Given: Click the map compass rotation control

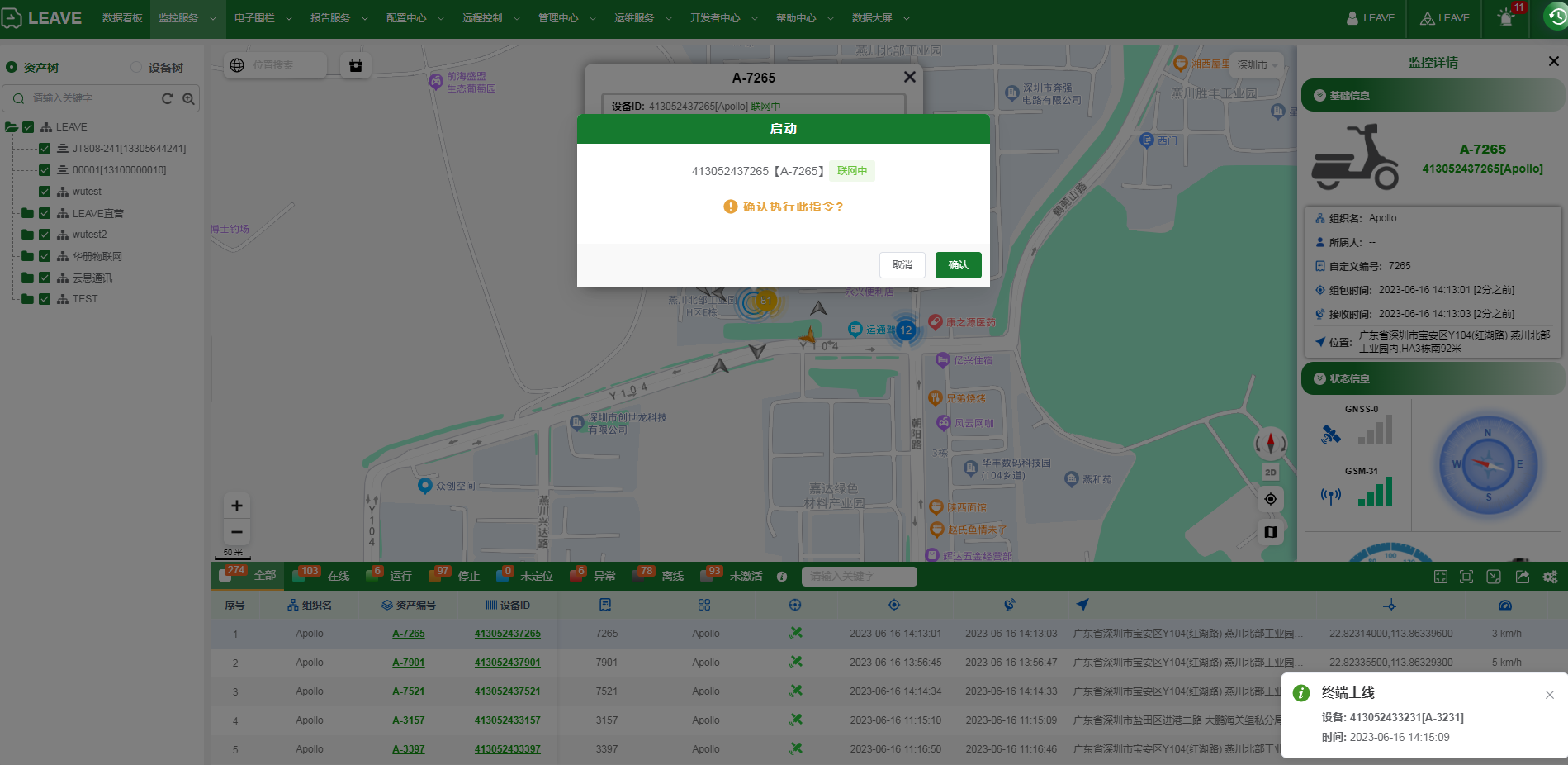Looking at the screenshot, I should pyautogui.click(x=1271, y=444).
